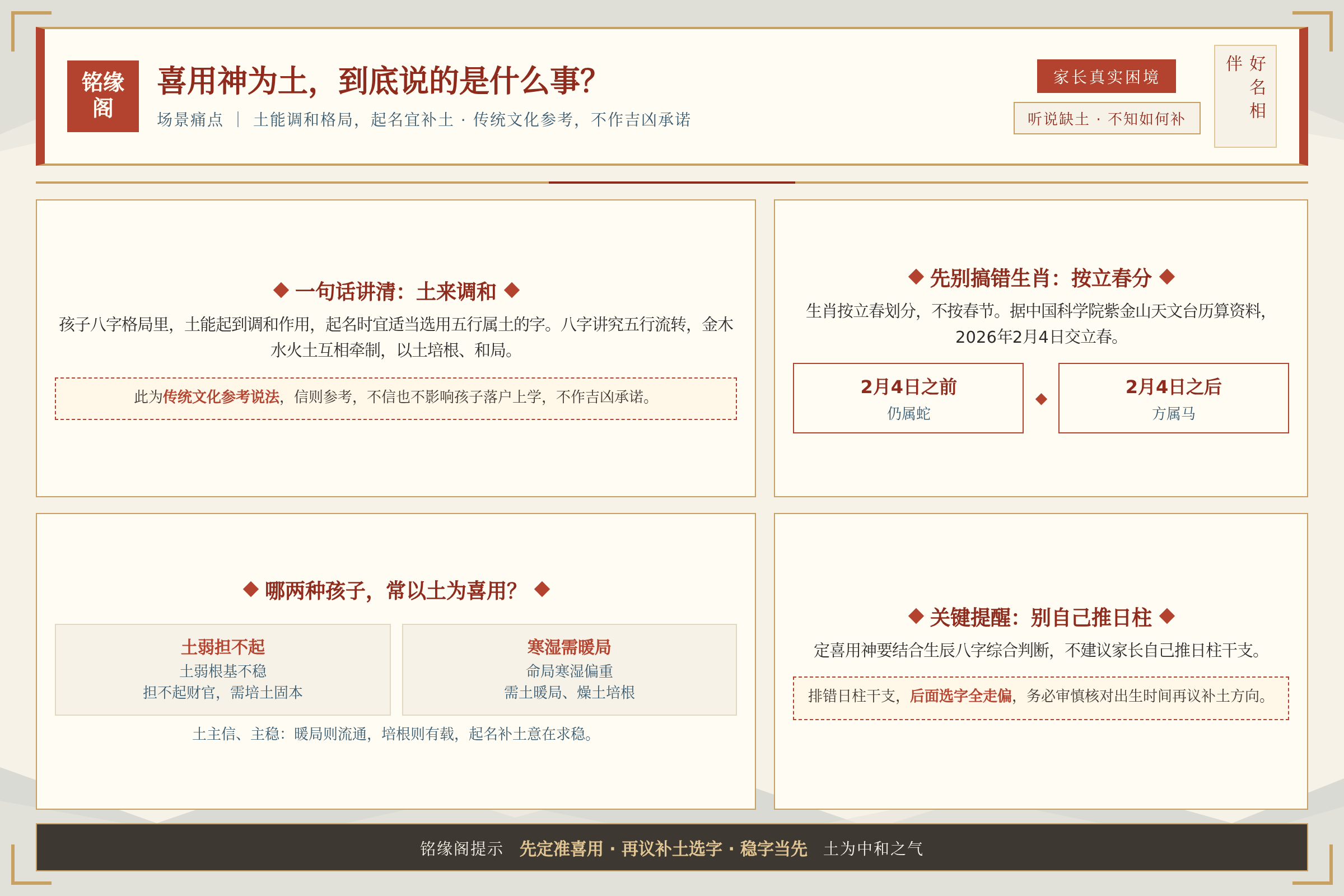
Task: Click the 听说缺土·不知如何补 outlined tag
Action: (x=1107, y=118)
